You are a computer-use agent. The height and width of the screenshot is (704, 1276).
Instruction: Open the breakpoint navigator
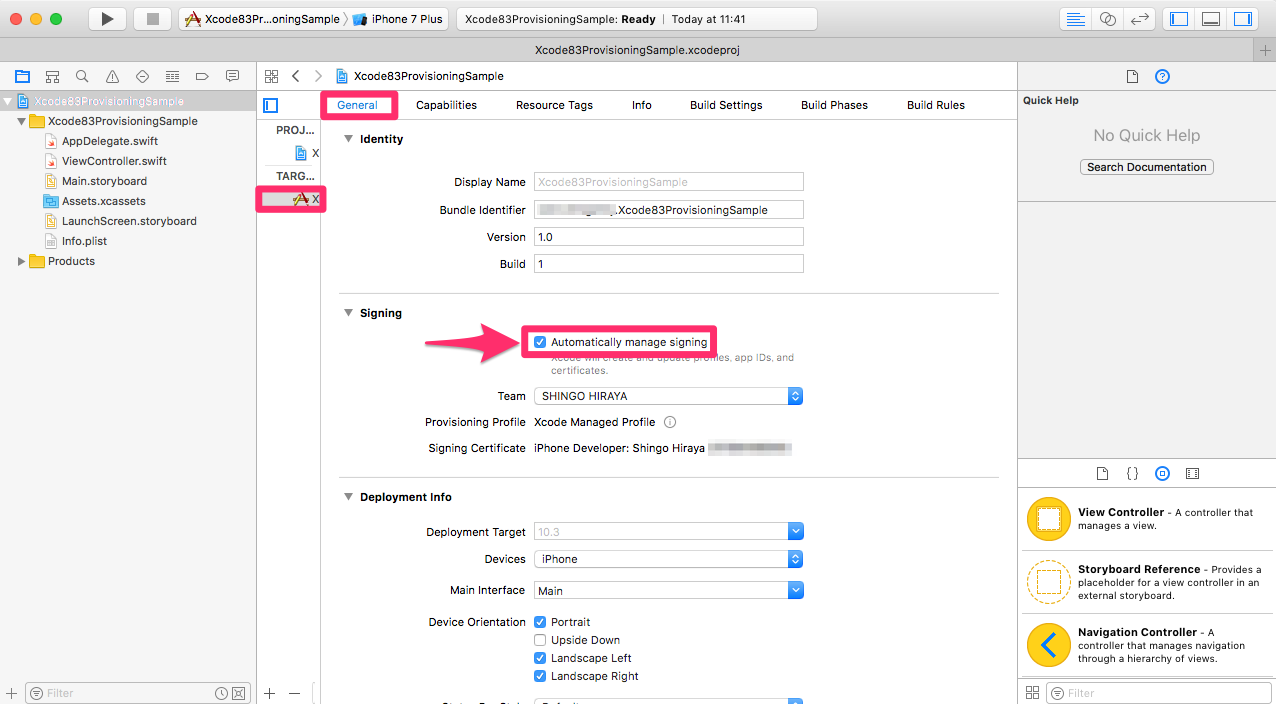point(202,76)
